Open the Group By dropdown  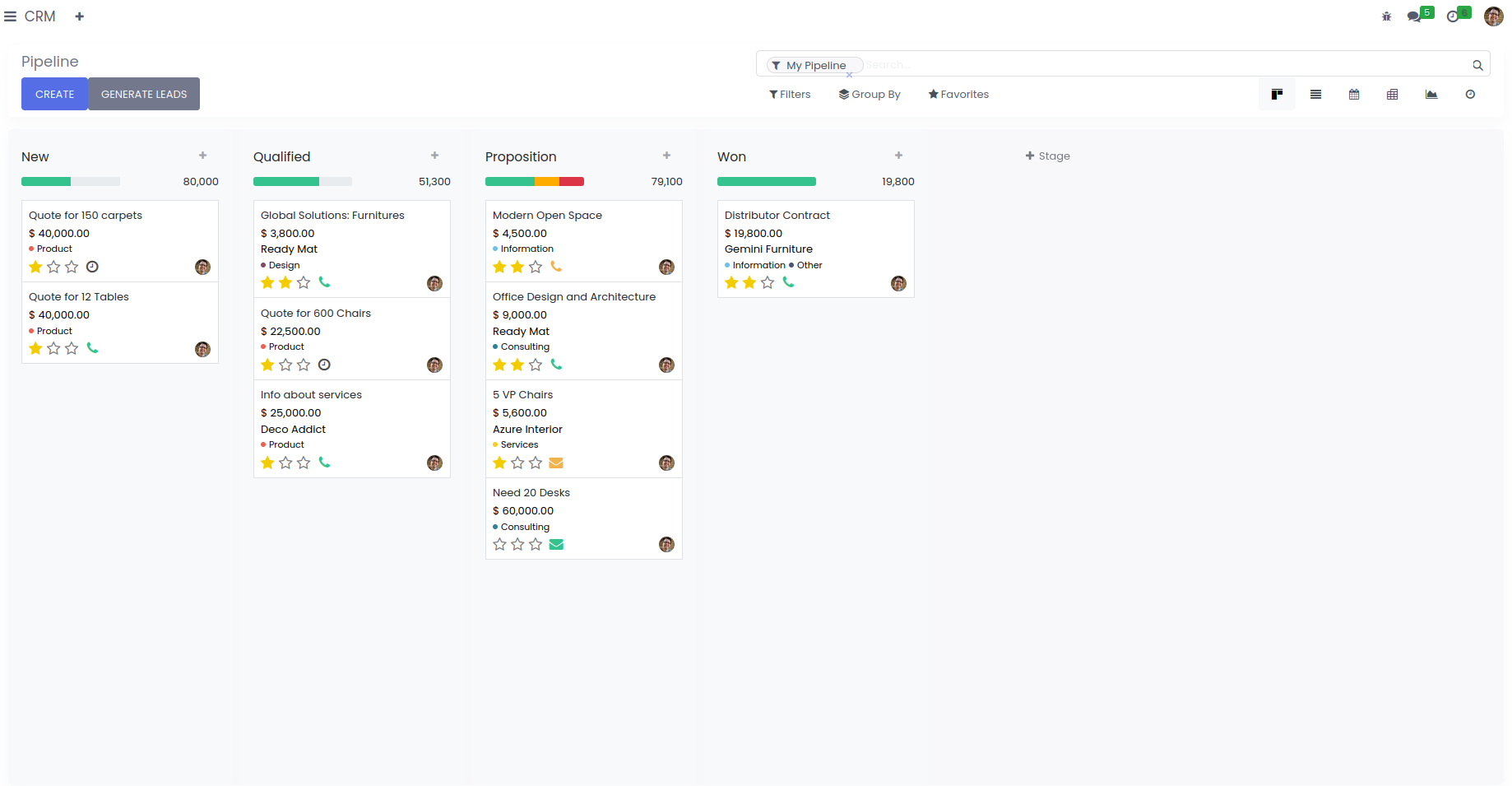point(870,95)
